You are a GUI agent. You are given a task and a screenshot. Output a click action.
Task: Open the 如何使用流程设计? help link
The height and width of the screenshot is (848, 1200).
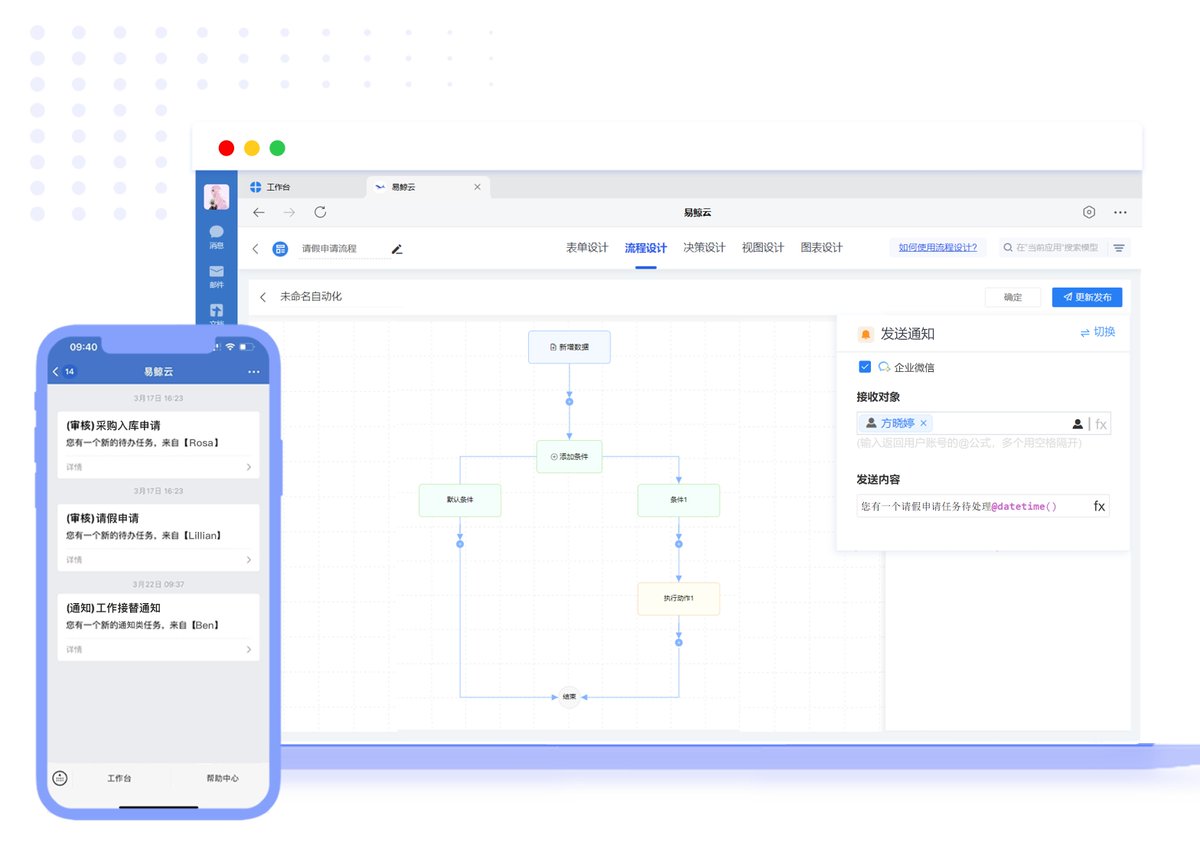click(x=938, y=247)
